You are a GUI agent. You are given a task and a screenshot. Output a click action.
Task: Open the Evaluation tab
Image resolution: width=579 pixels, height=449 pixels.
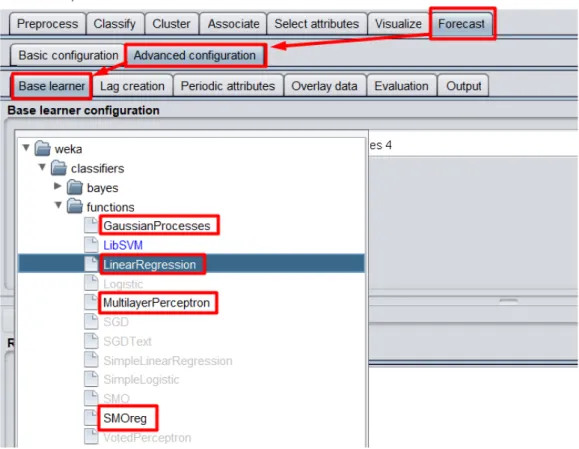click(x=401, y=86)
